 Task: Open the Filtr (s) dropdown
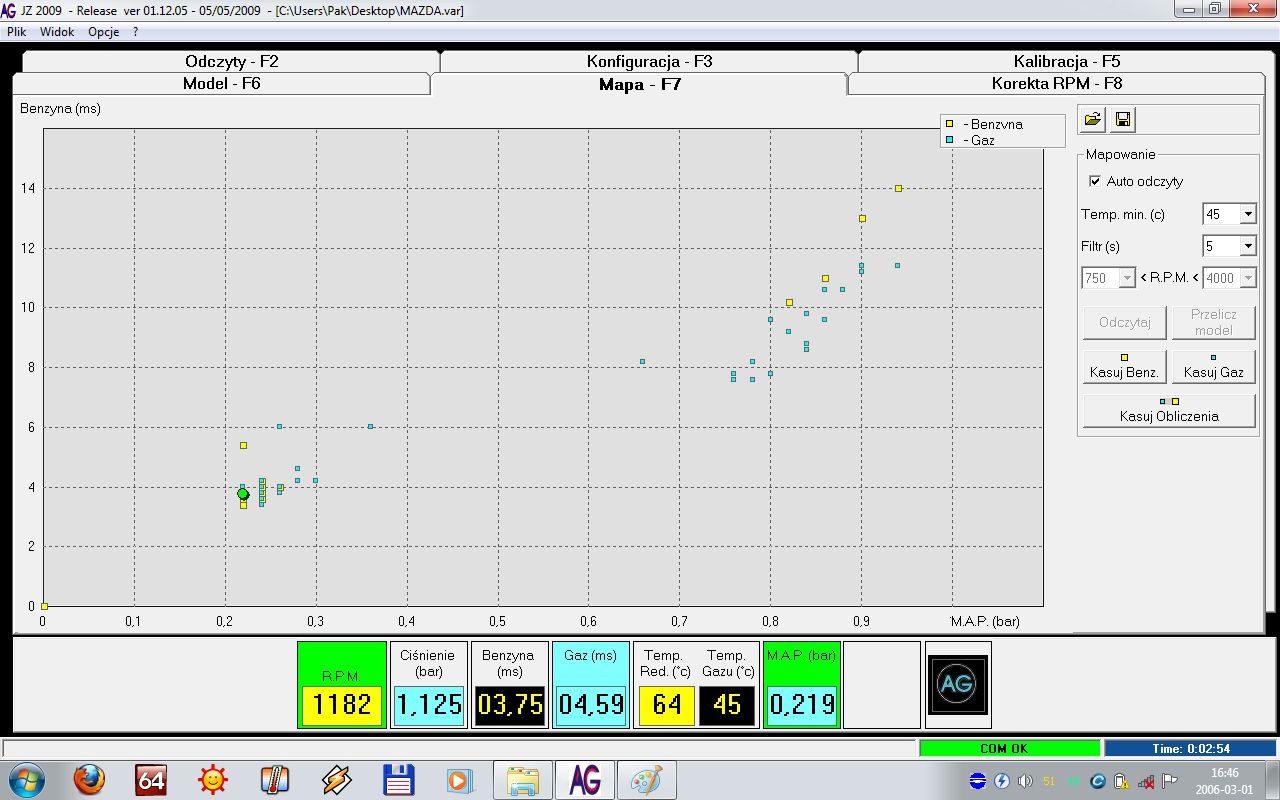coord(1247,246)
